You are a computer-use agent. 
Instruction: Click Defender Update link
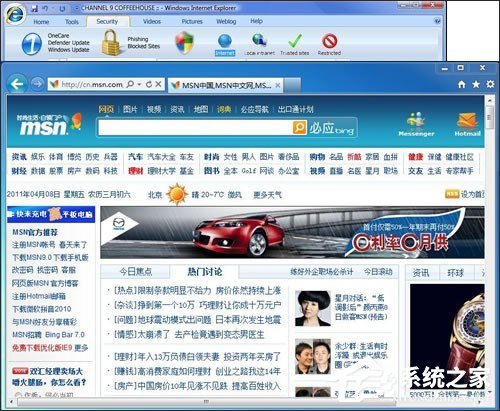(69, 43)
